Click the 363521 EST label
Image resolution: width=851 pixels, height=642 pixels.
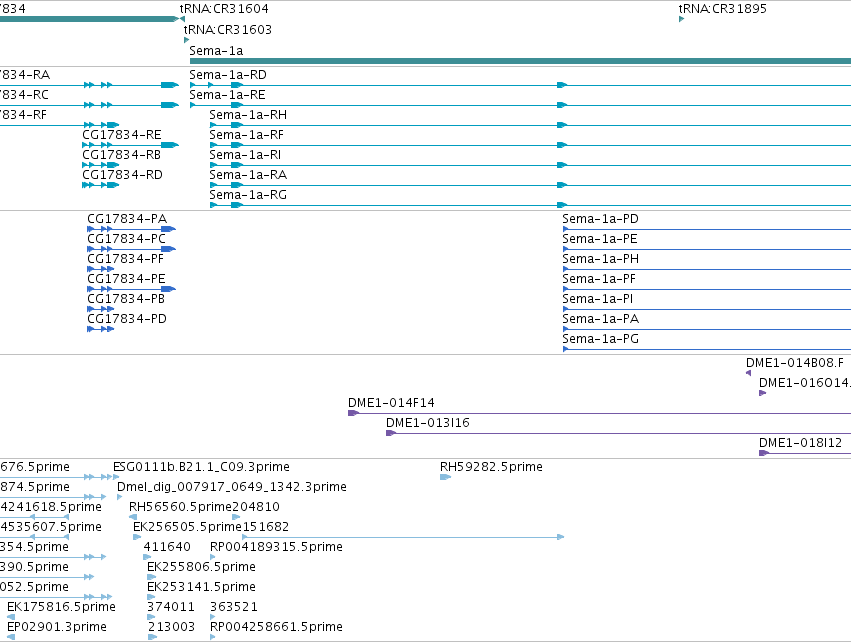tap(234, 607)
